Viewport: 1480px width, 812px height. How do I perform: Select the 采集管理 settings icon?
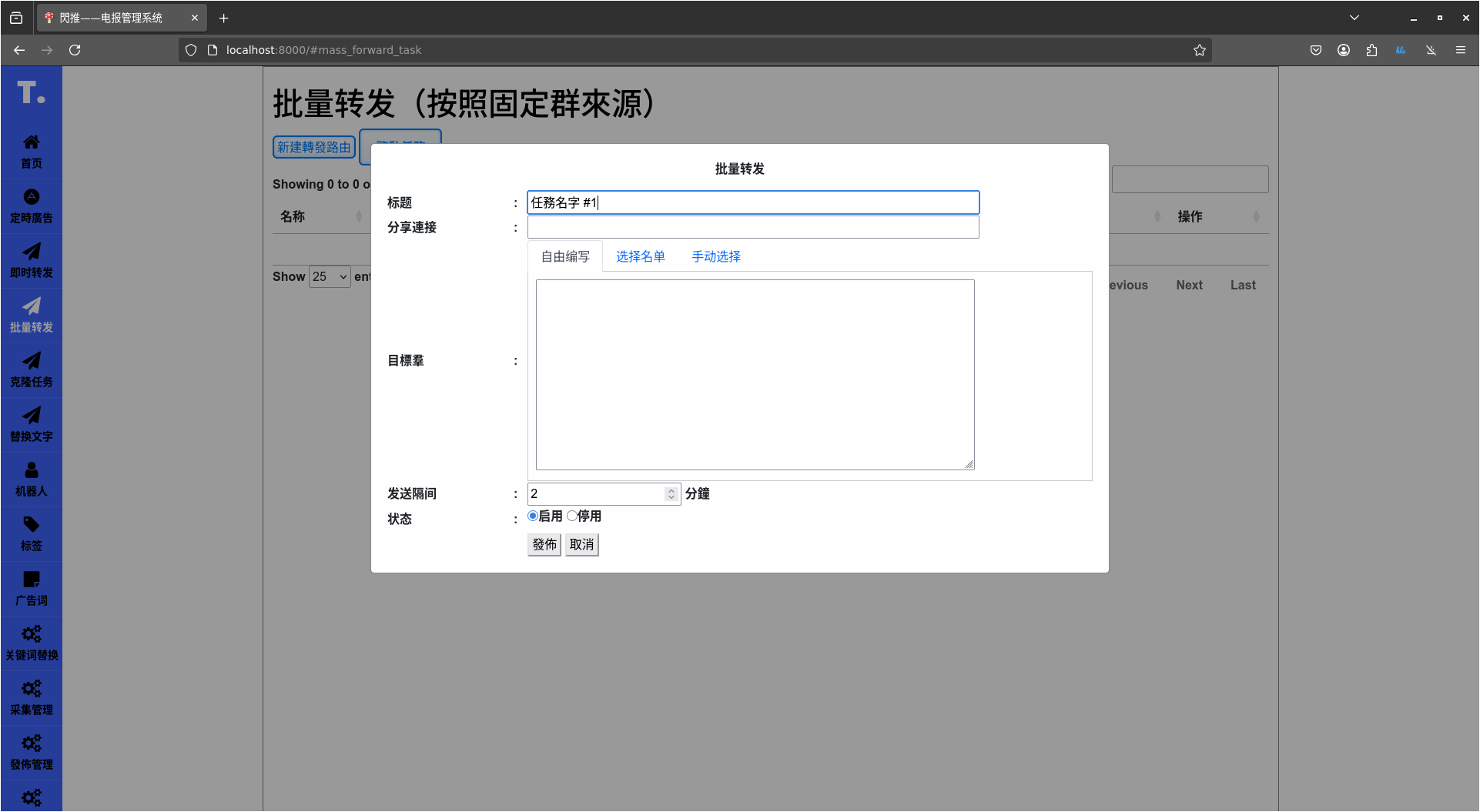31,697
